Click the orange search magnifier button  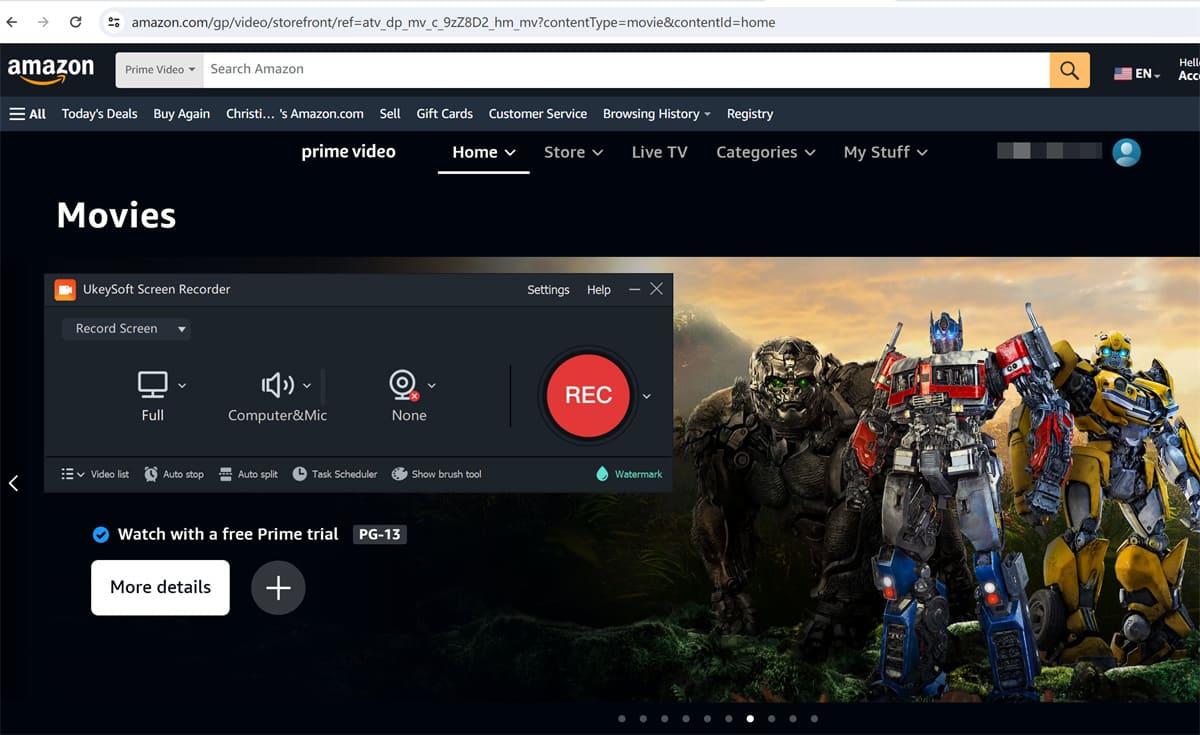(1070, 70)
